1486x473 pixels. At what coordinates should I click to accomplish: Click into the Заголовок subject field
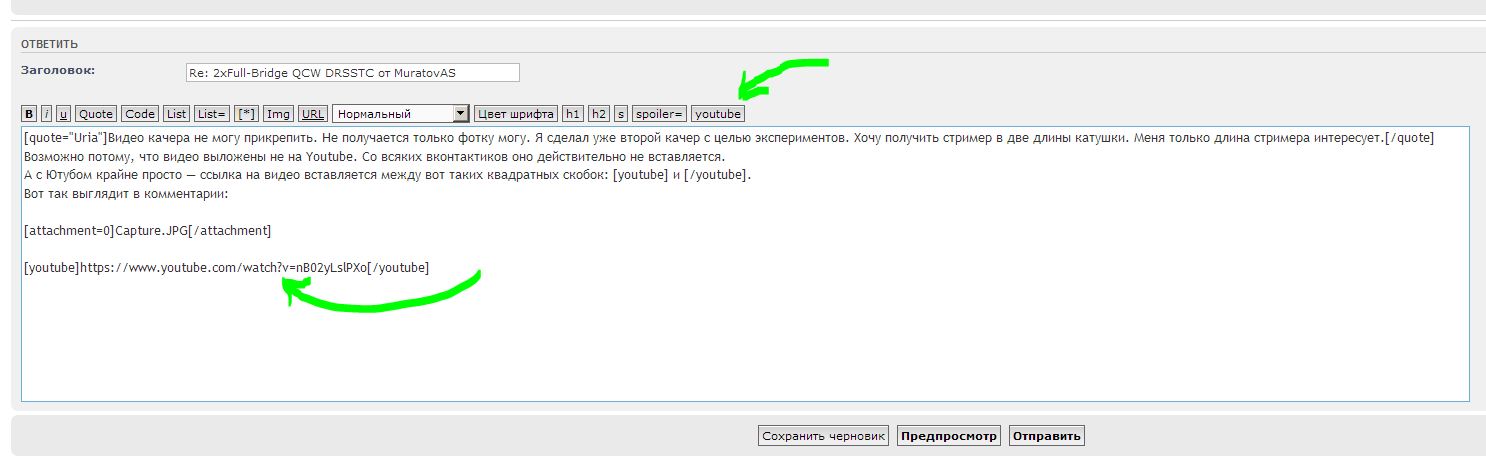click(x=351, y=73)
